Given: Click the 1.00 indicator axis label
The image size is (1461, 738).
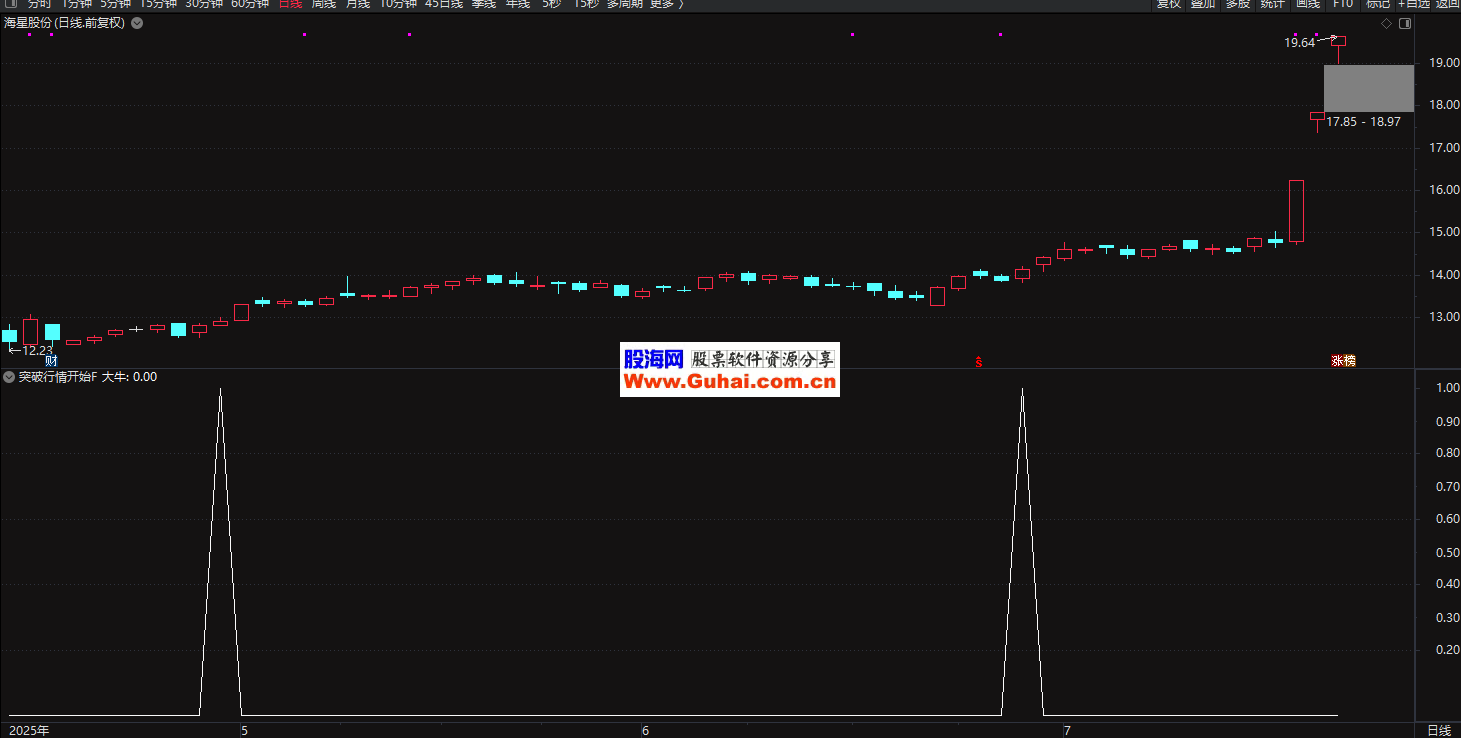Looking at the screenshot, I should (x=1447, y=388).
